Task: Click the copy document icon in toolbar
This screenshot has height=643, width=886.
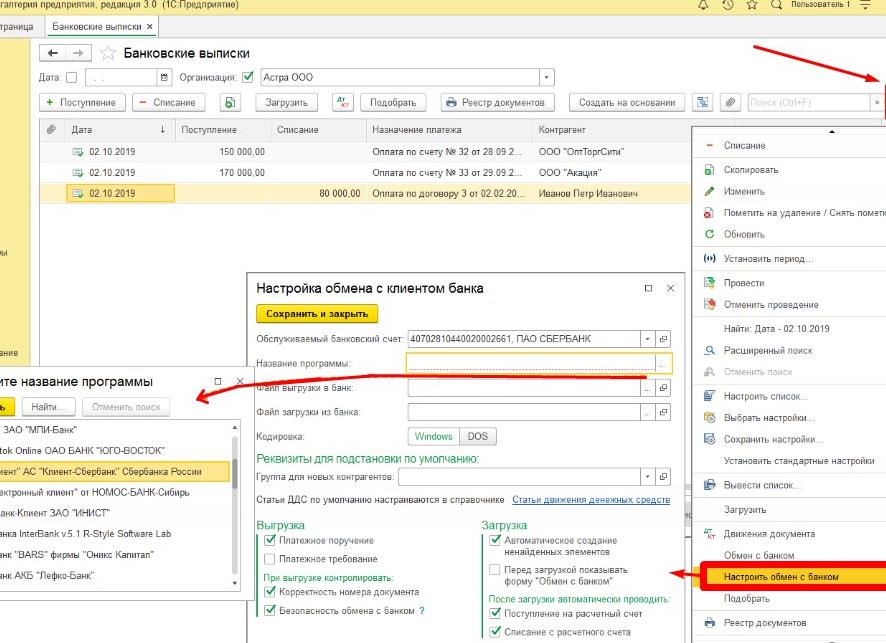Action: click(x=230, y=102)
